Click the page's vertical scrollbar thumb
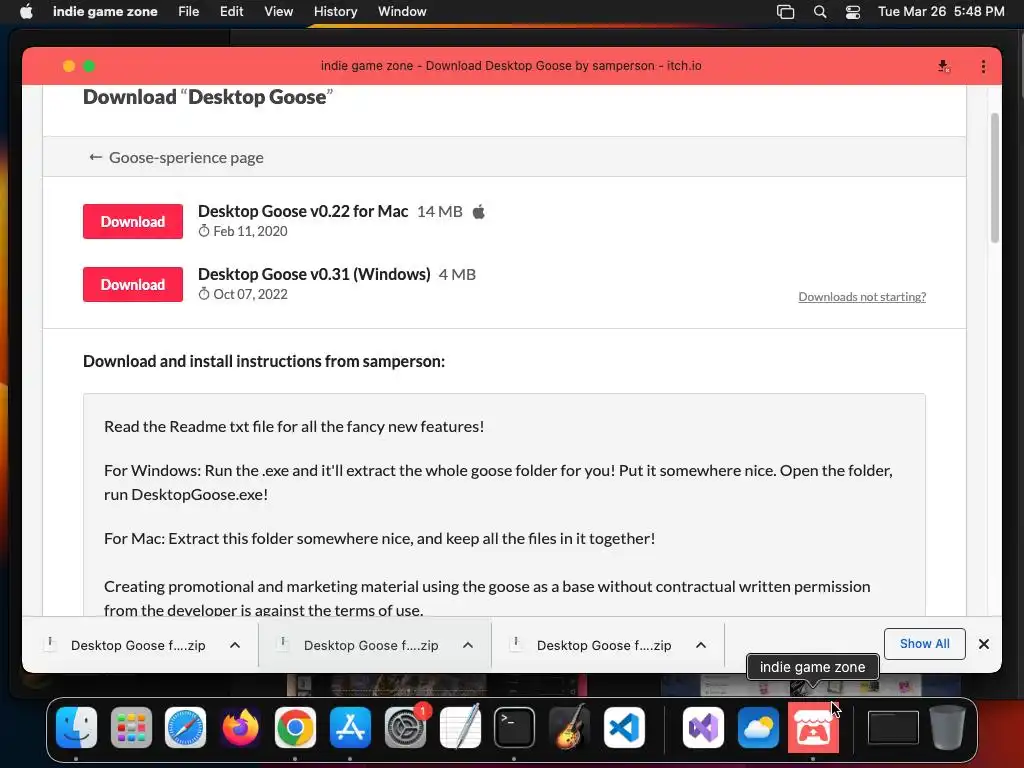This screenshot has width=1024, height=768. click(995, 178)
